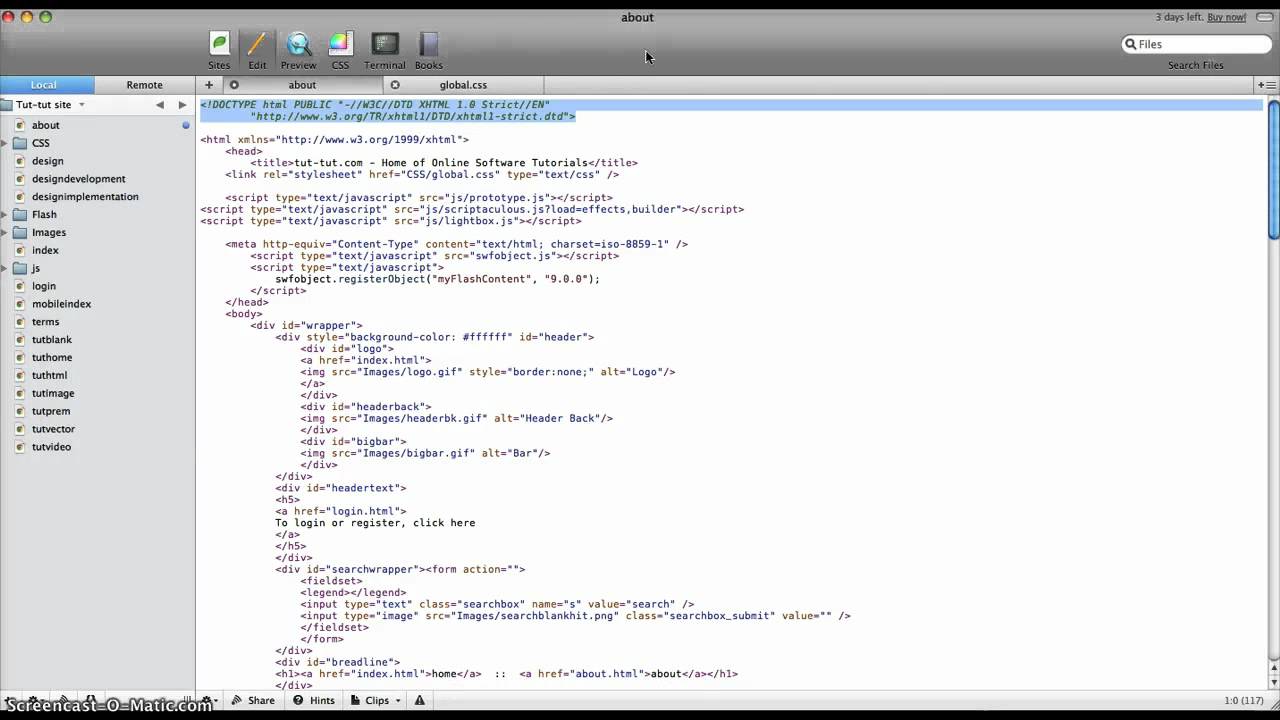The image size is (1280, 720).
Task: Switch to Remote file tab
Action: 144,85
